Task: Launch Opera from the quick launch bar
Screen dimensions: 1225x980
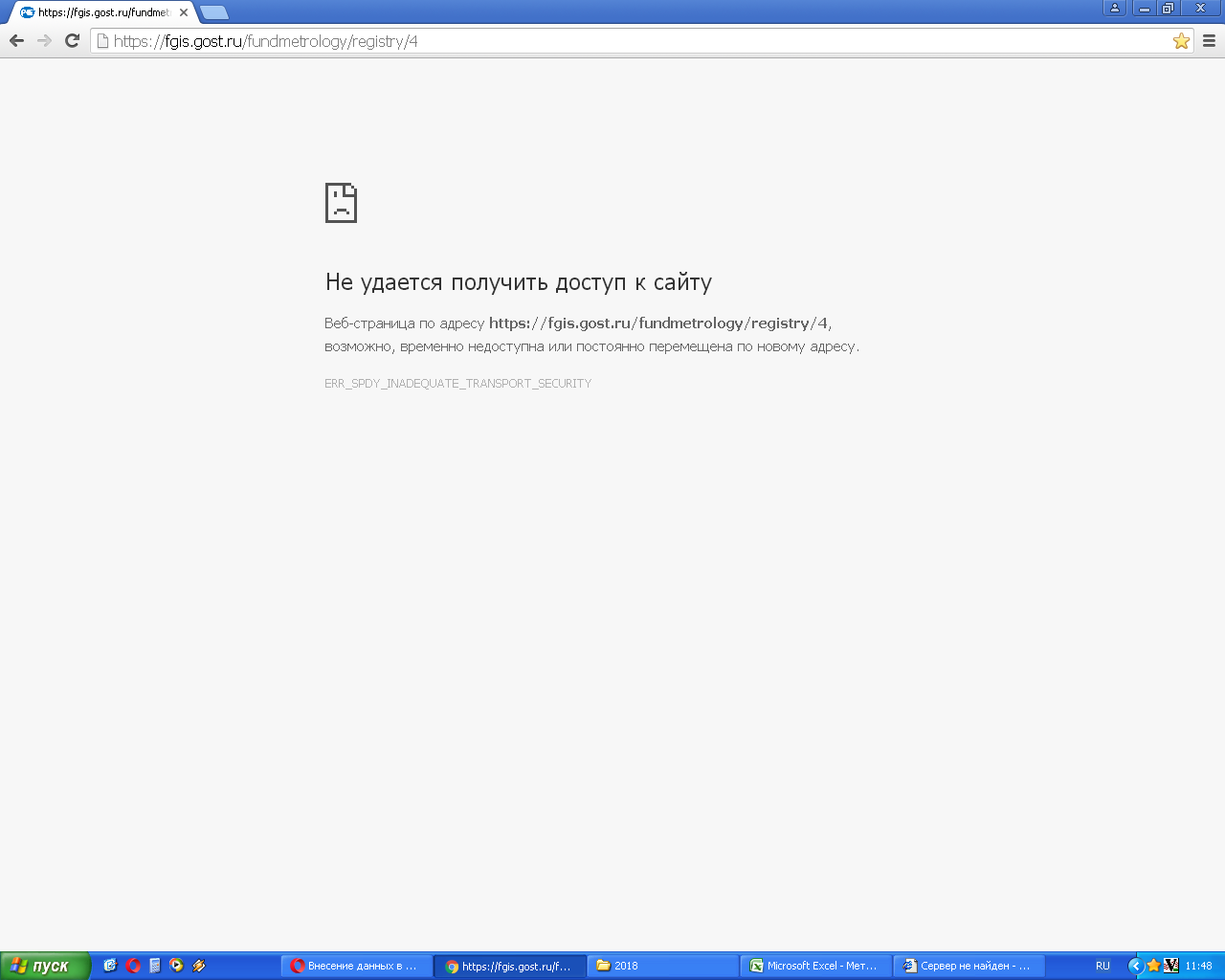Action: pos(133,966)
